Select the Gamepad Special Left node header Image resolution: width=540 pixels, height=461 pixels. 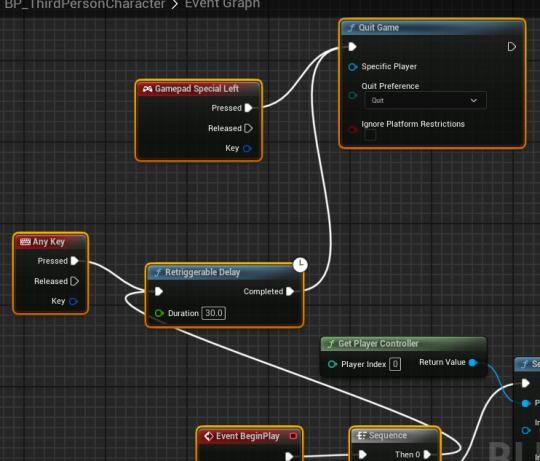coord(199,88)
